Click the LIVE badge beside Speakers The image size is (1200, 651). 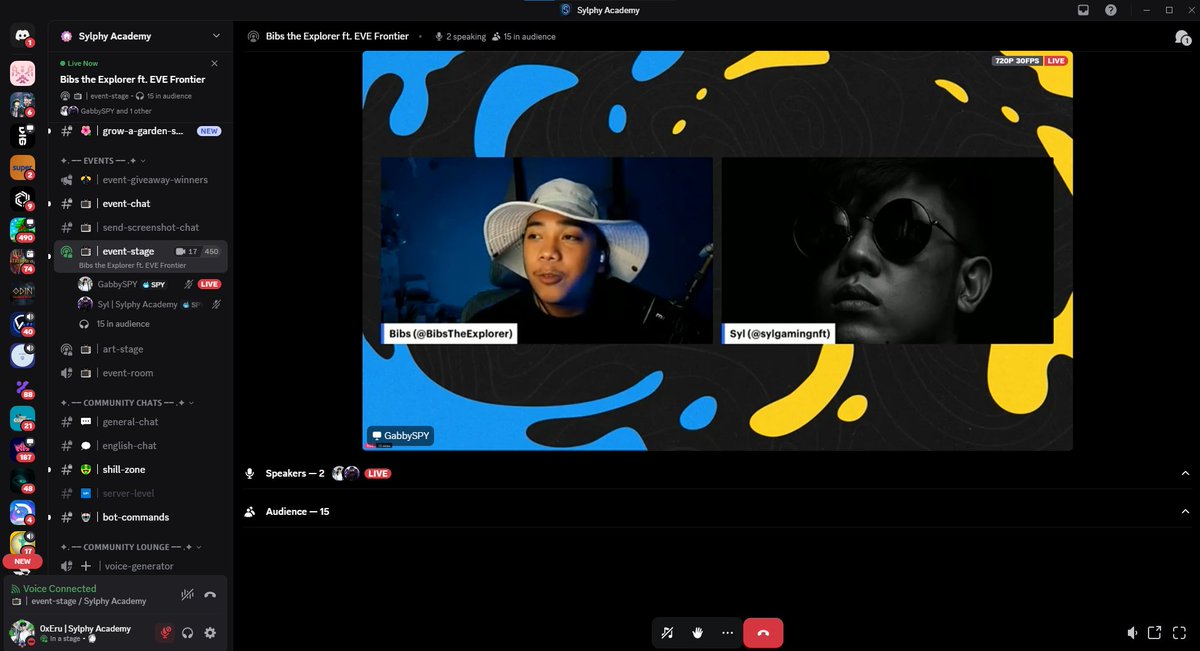[377, 473]
